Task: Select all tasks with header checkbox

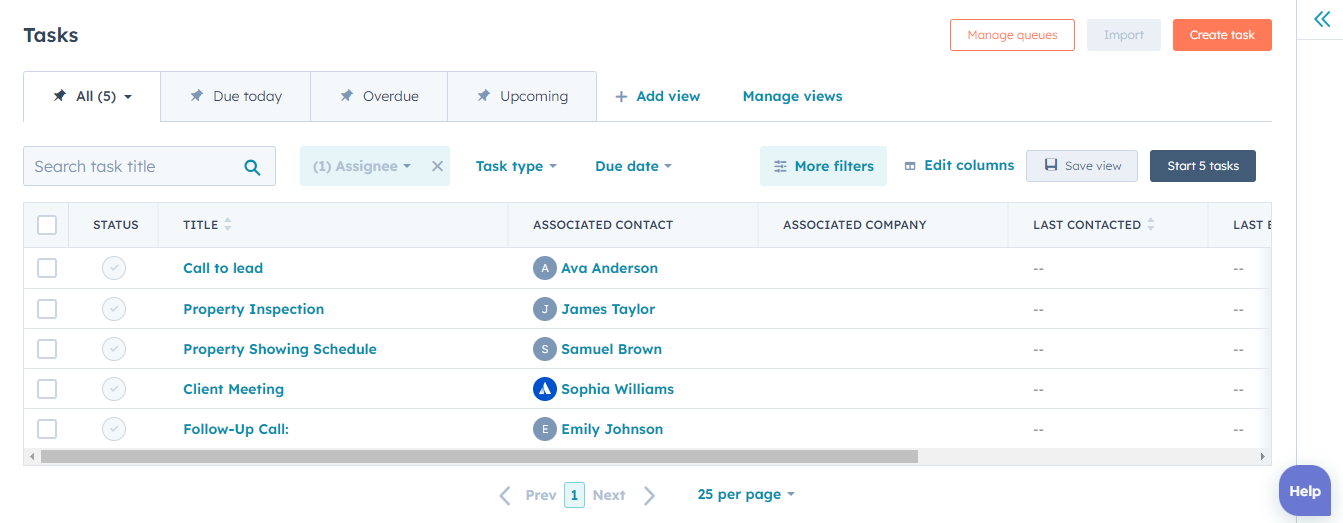Action: point(47,225)
